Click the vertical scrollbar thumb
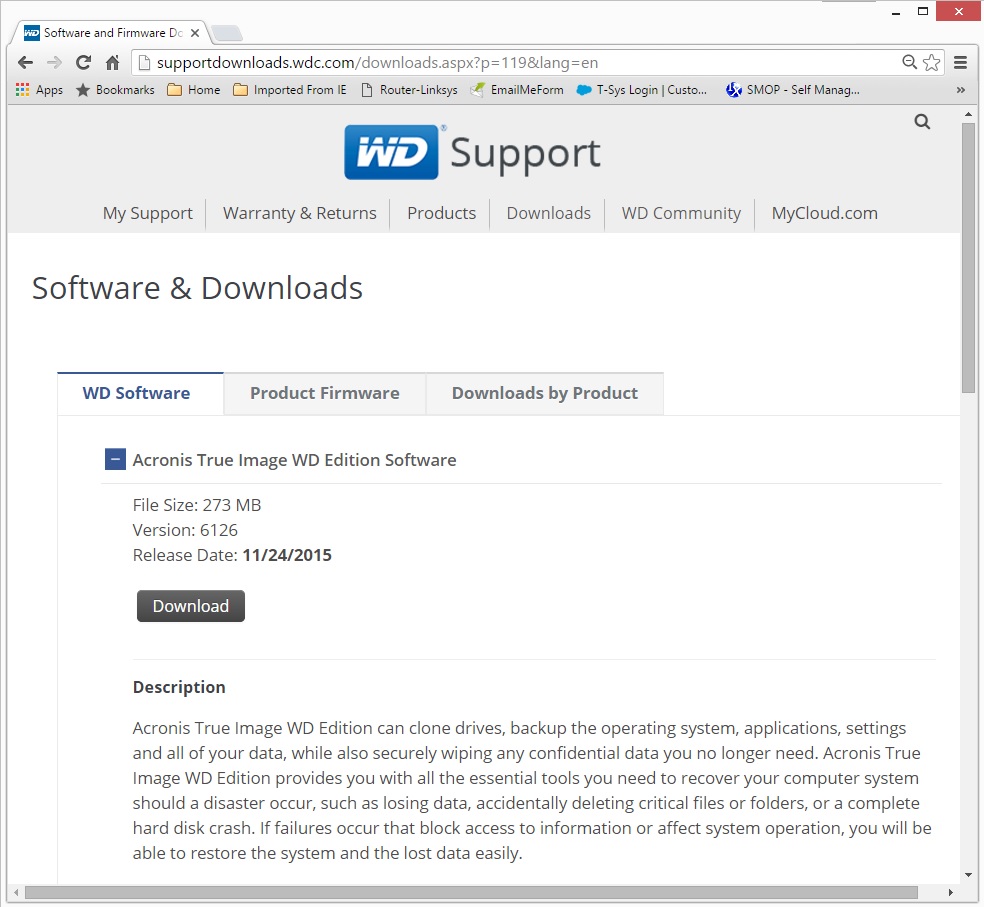984x907 pixels. point(968,258)
